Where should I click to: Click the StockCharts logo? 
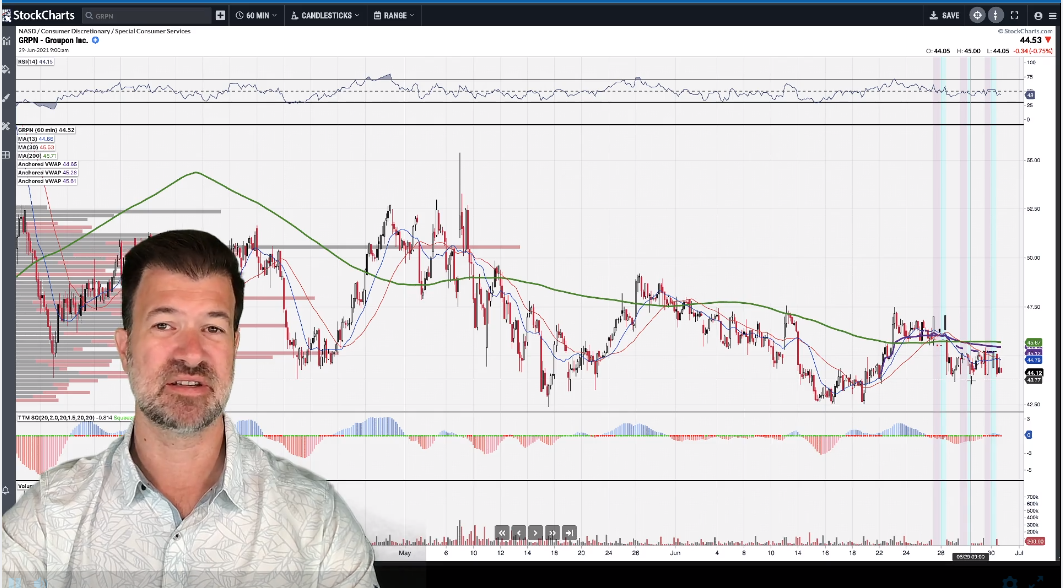(38, 15)
